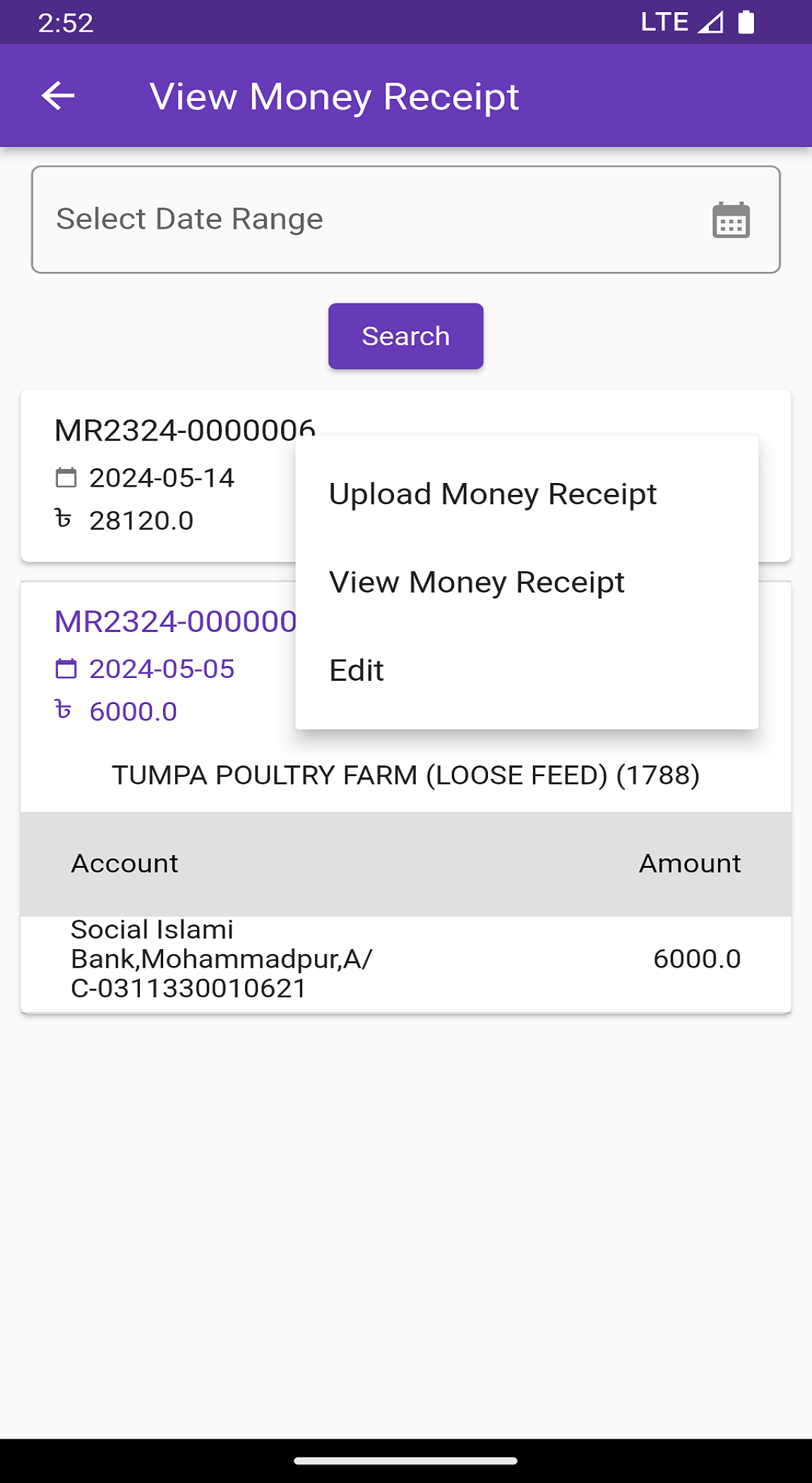
Task: Tap the LTE signal strength icon
Action: (x=710, y=23)
